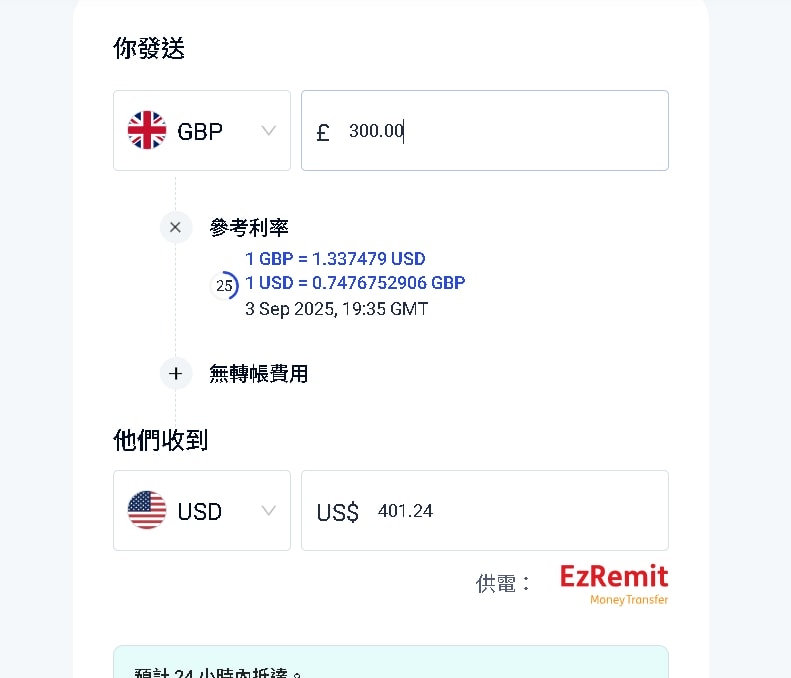Click the 25-second rate refresh countdown circle
The width and height of the screenshot is (791, 678).
pos(225,286)
